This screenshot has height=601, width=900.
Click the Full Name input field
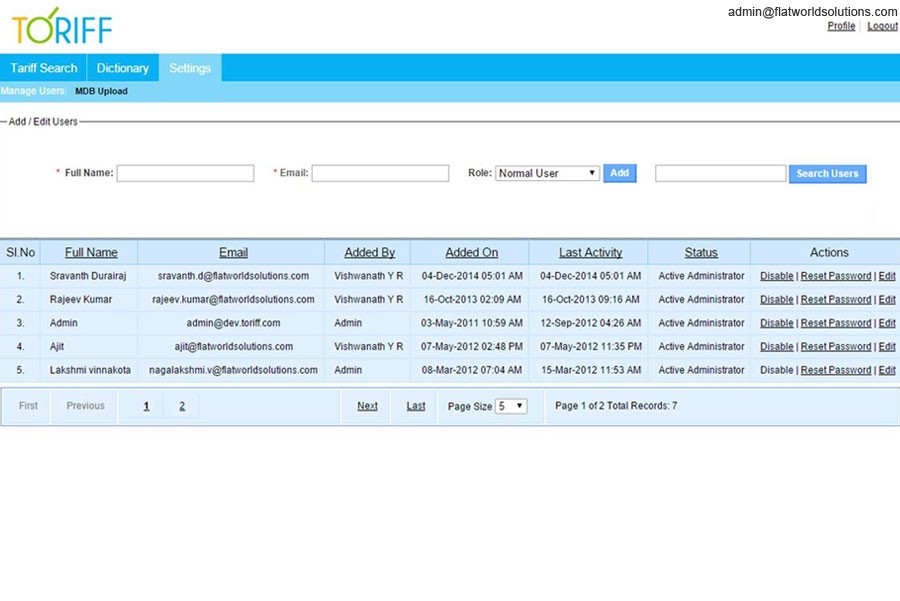pyautogui.click(x=185, y=173)
